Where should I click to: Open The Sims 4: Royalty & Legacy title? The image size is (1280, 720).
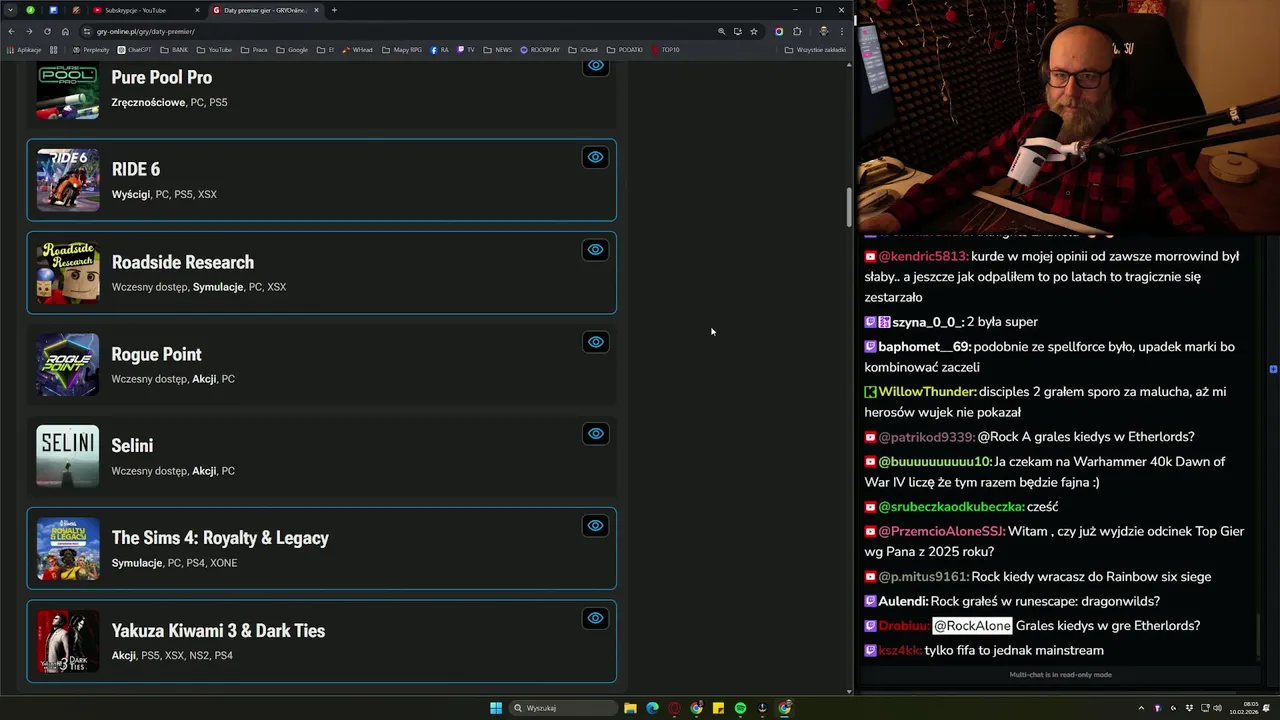pos(220,538)
